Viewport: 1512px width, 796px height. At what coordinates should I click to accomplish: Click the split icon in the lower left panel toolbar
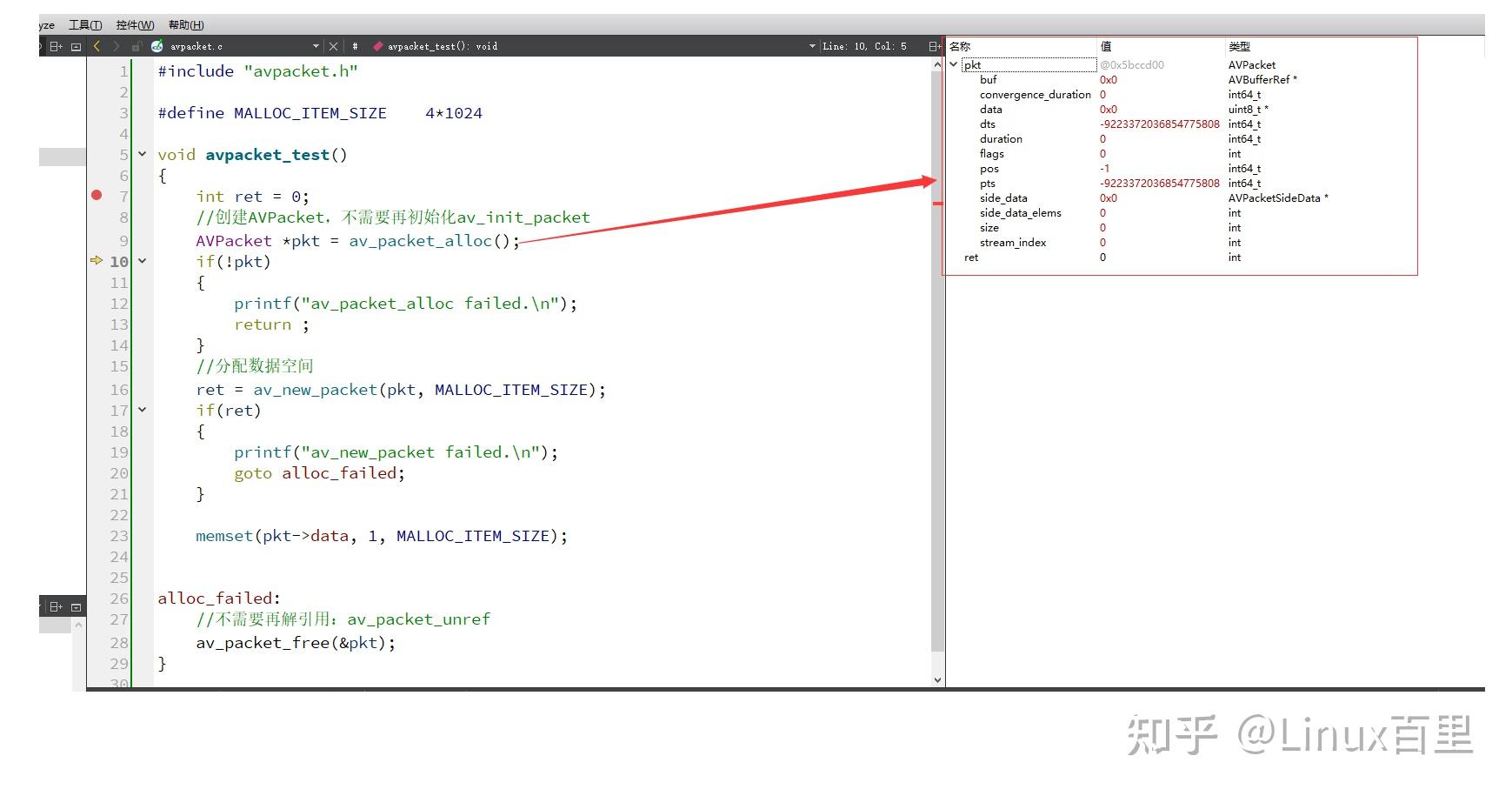[x=57, y=606]
